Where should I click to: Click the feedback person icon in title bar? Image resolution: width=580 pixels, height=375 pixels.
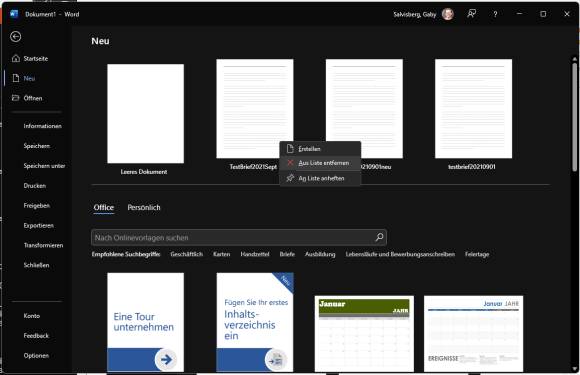point(471,14)
